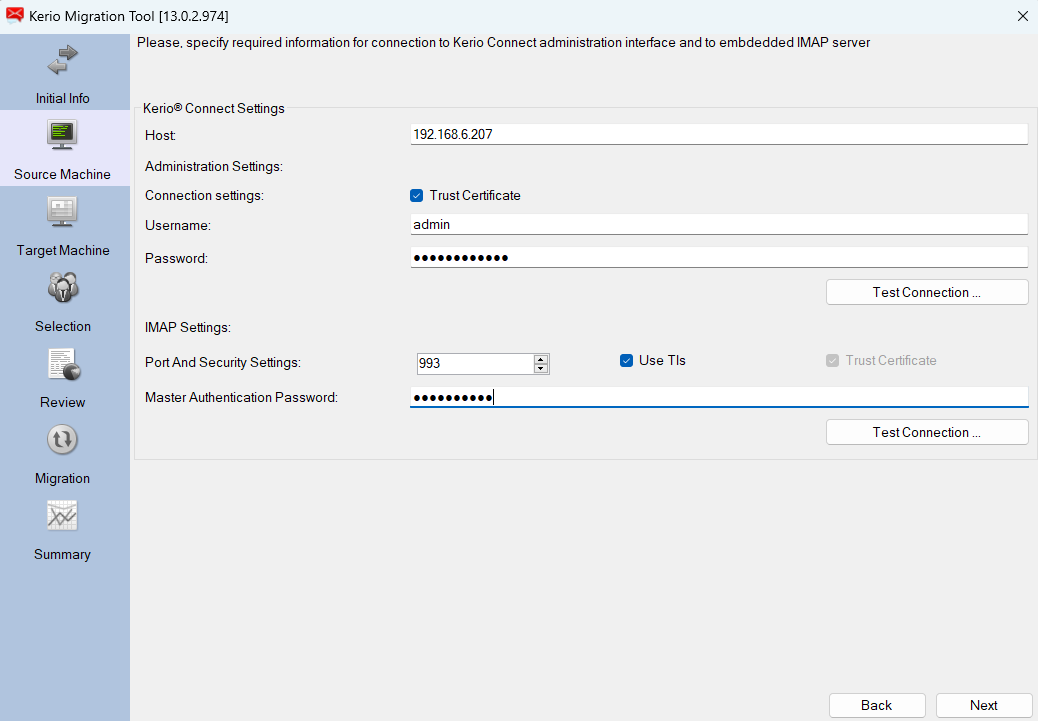Click the Connection settings label

[x=205, y=195]
